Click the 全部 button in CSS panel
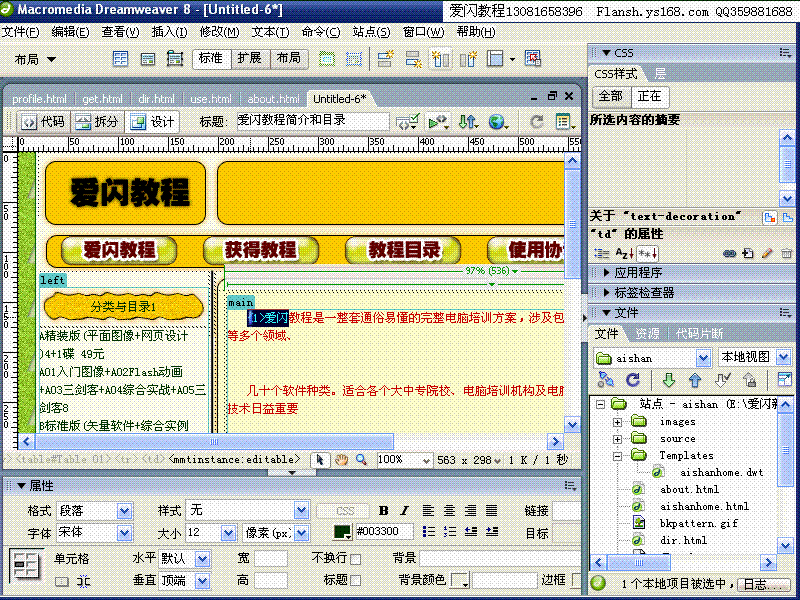 click(611, 96)
